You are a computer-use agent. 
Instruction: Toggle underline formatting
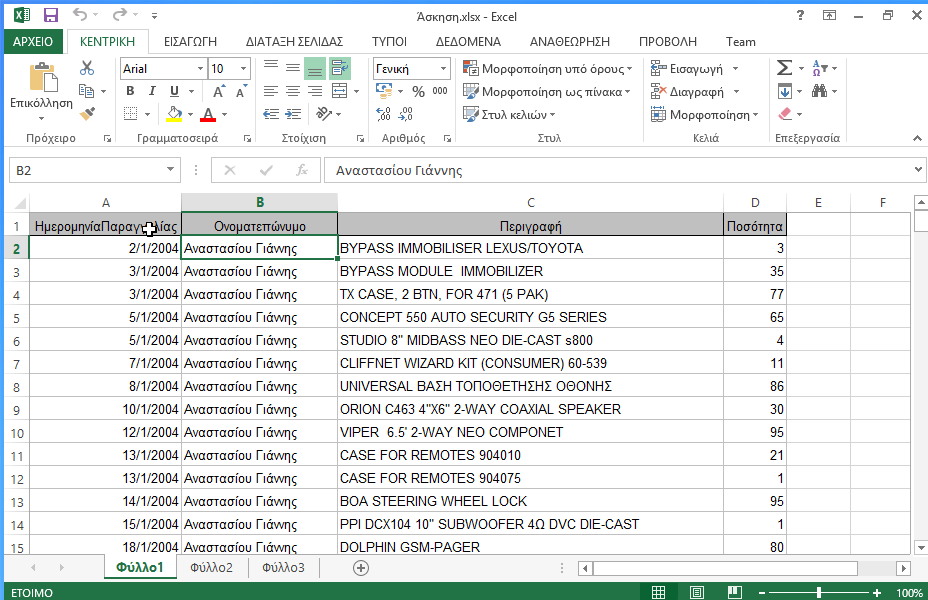coord(174,91)
